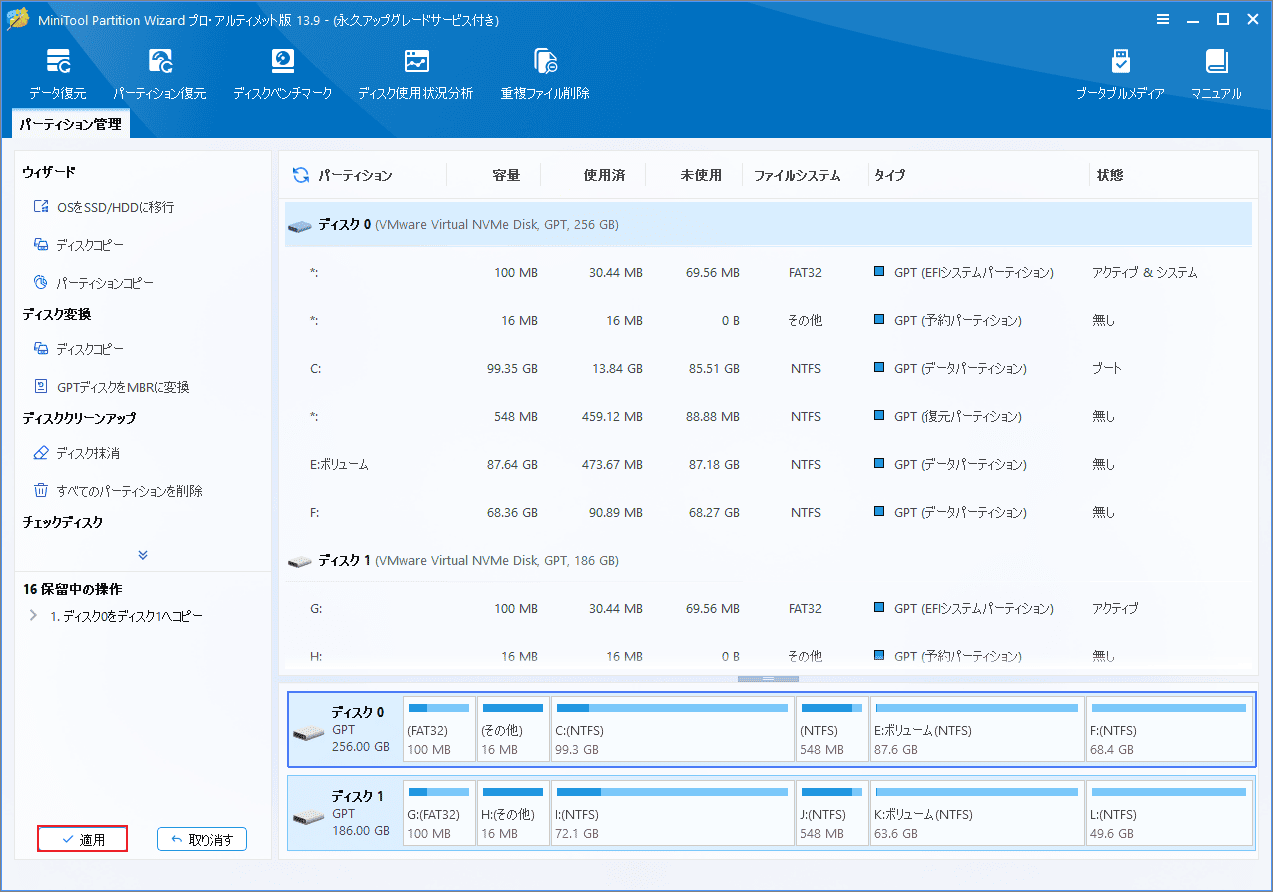Viewport: 1273px width, 892px height.
Task: Select E:ボリューム(NTFS) block in disk map
Action: click(977, 729)
